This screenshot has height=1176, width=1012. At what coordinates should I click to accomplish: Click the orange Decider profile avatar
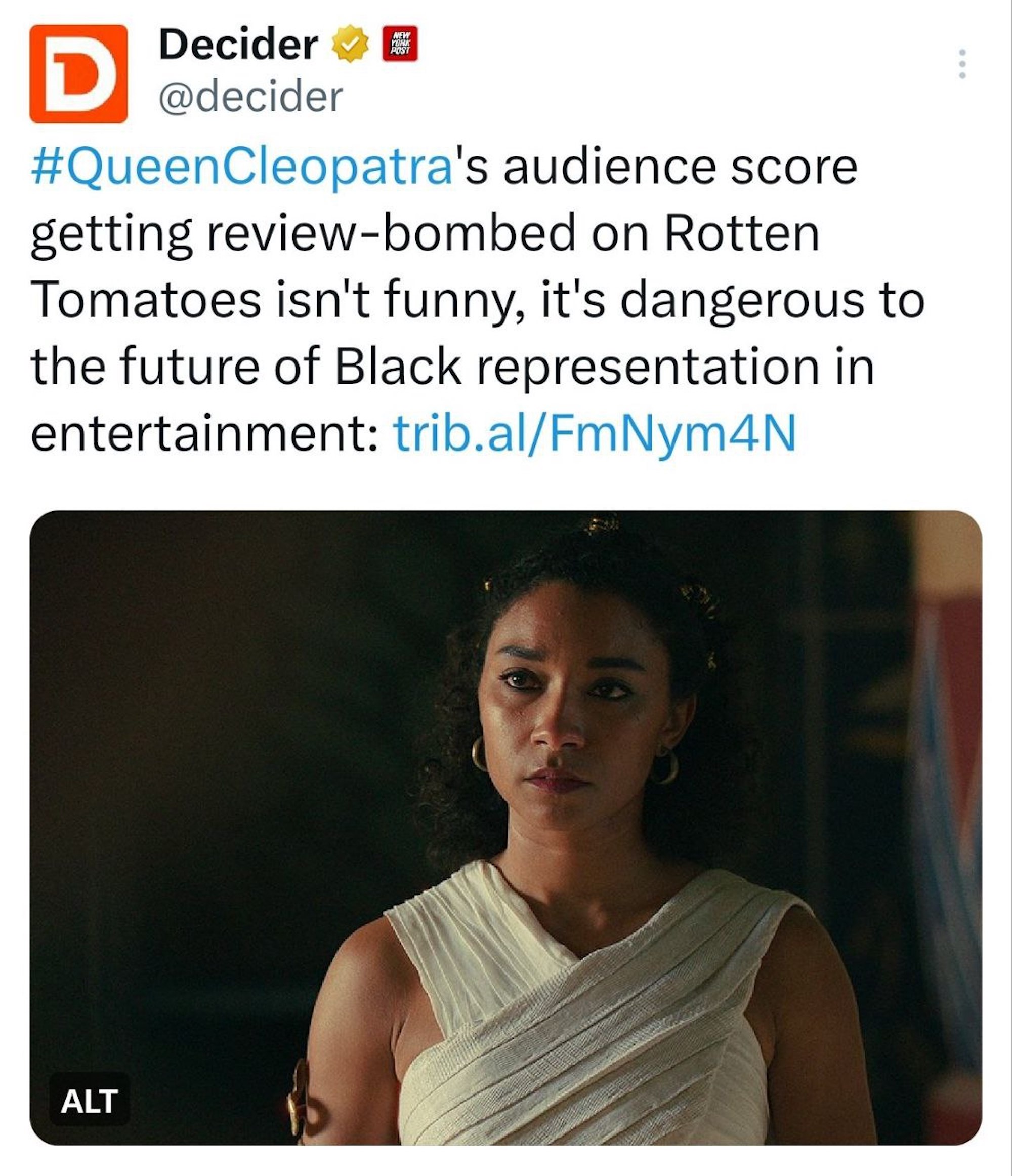78,74
